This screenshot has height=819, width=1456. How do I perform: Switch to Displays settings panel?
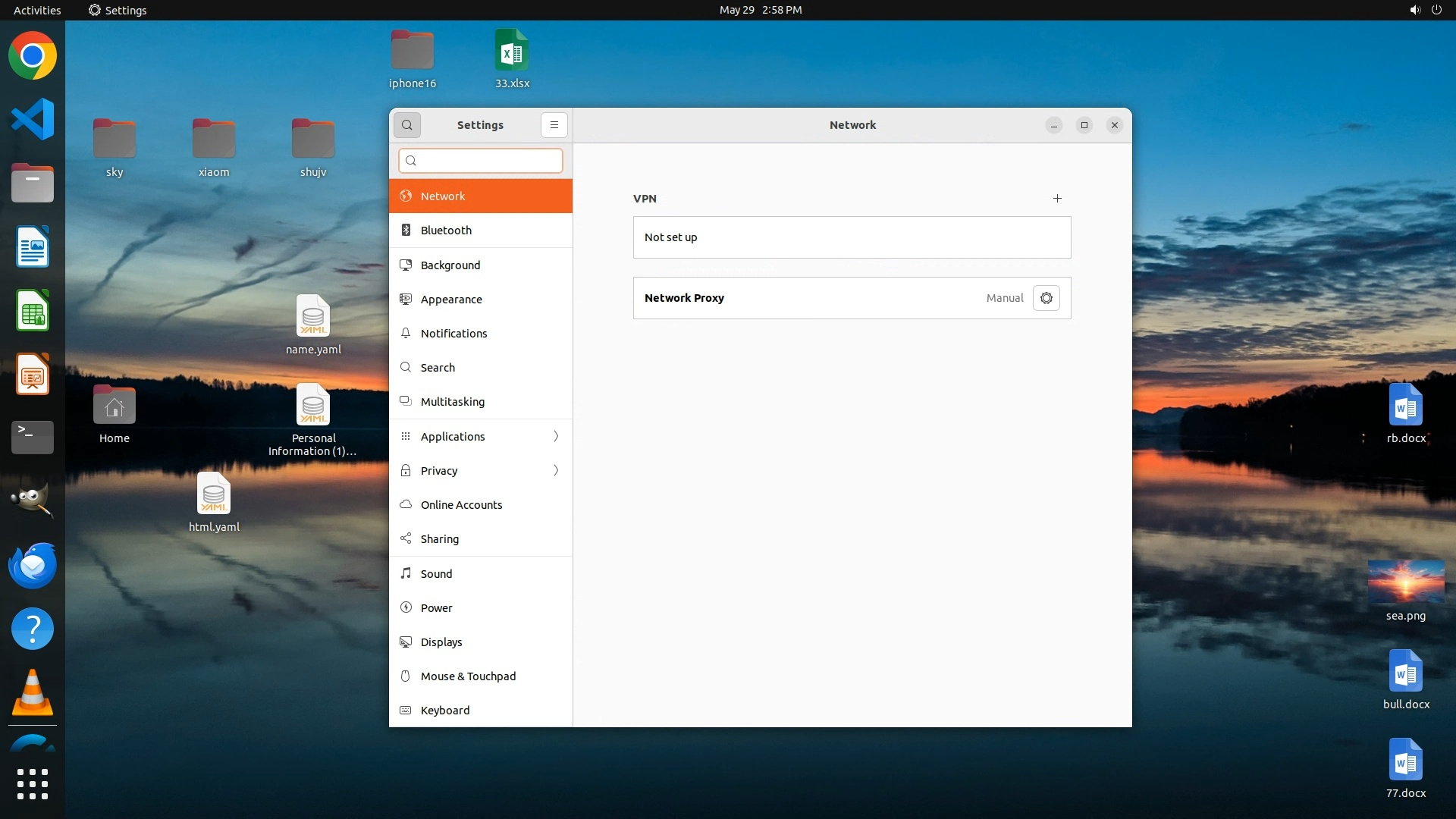click(441, 642)
